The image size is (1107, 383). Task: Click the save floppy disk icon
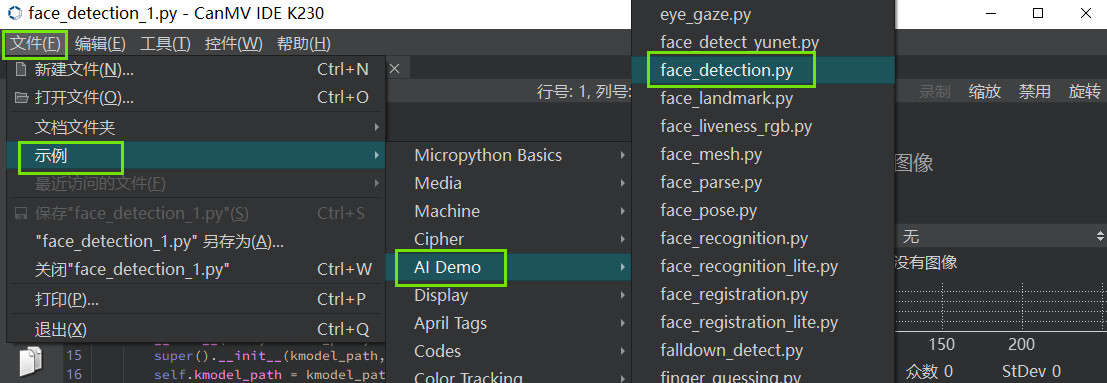21,213
